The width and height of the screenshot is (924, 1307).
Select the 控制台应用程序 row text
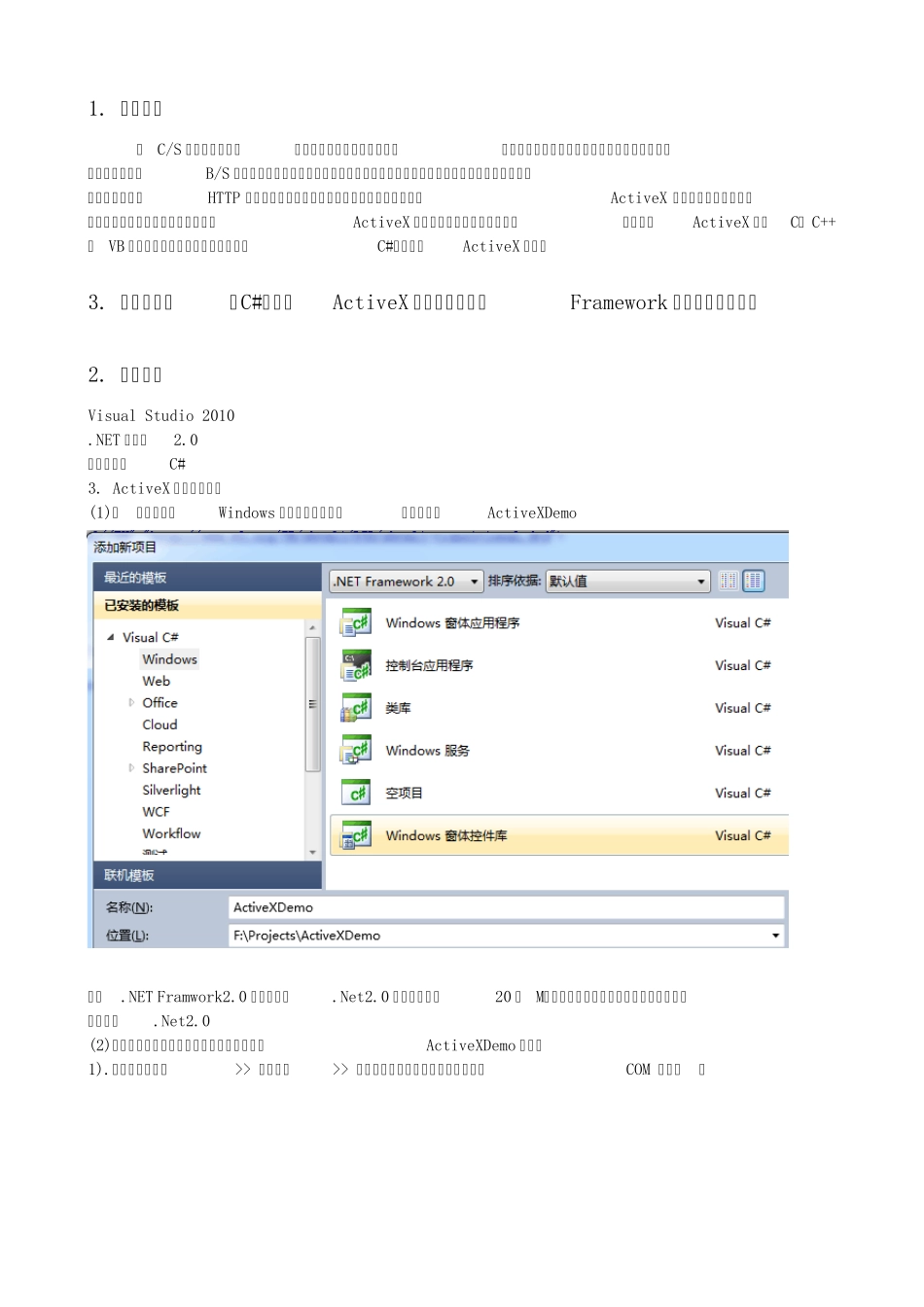[429, 665]
